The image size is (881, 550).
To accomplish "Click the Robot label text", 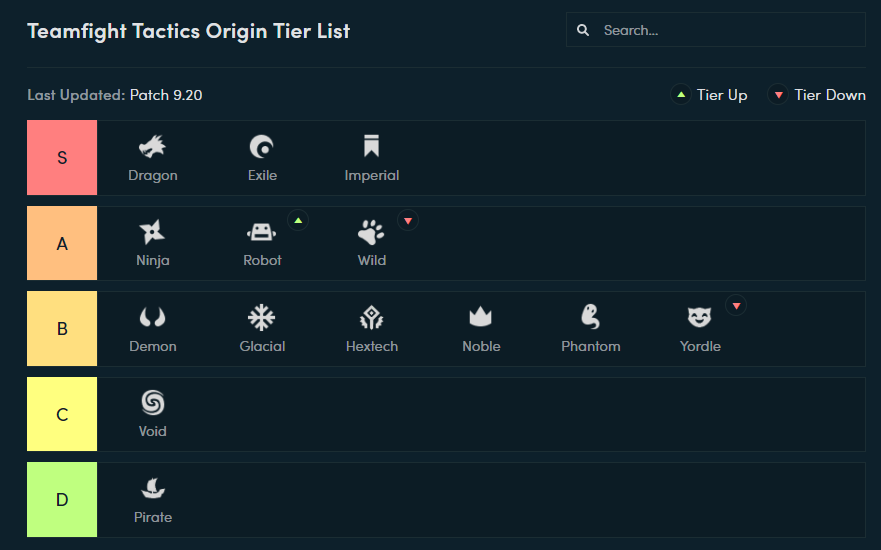I will click(262, 261).
